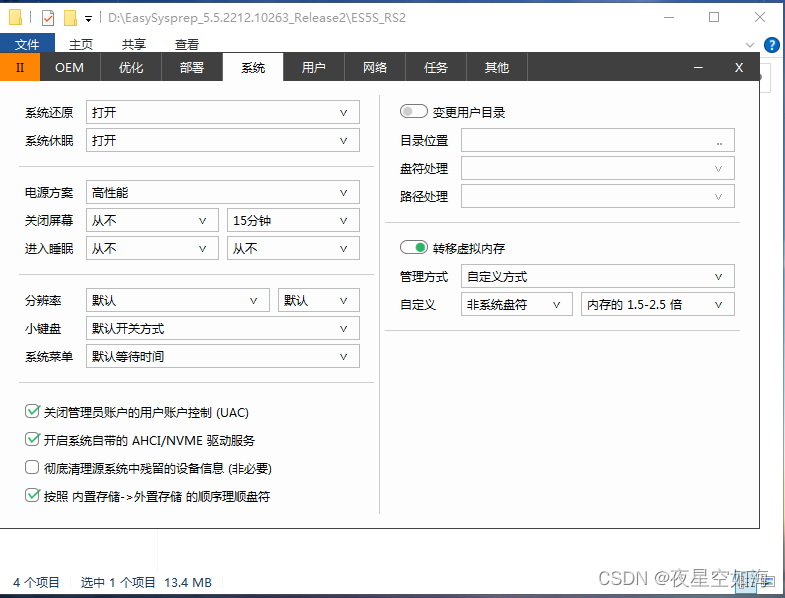Select the 系统 tab
Screen dimensions: 785x598
point(253,67)
